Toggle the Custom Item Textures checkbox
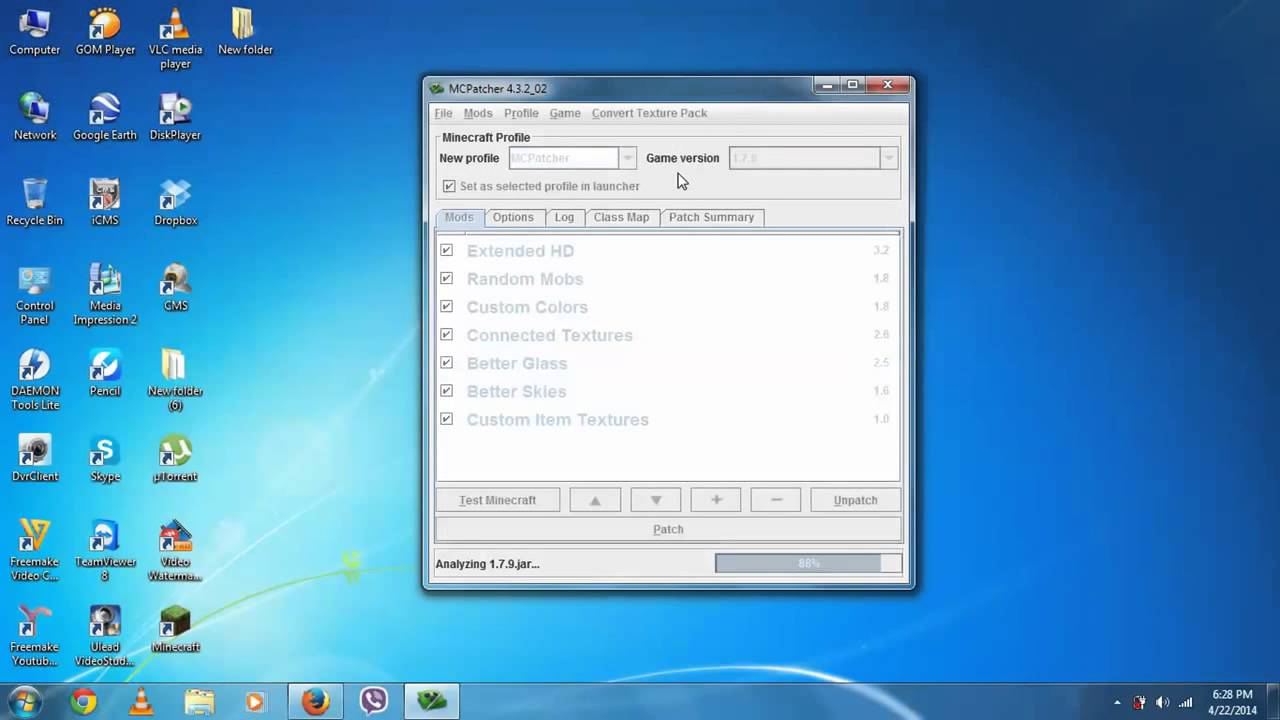Viewport: 1280px width, 720px height. pyautogui.click(x=446, y=419)
